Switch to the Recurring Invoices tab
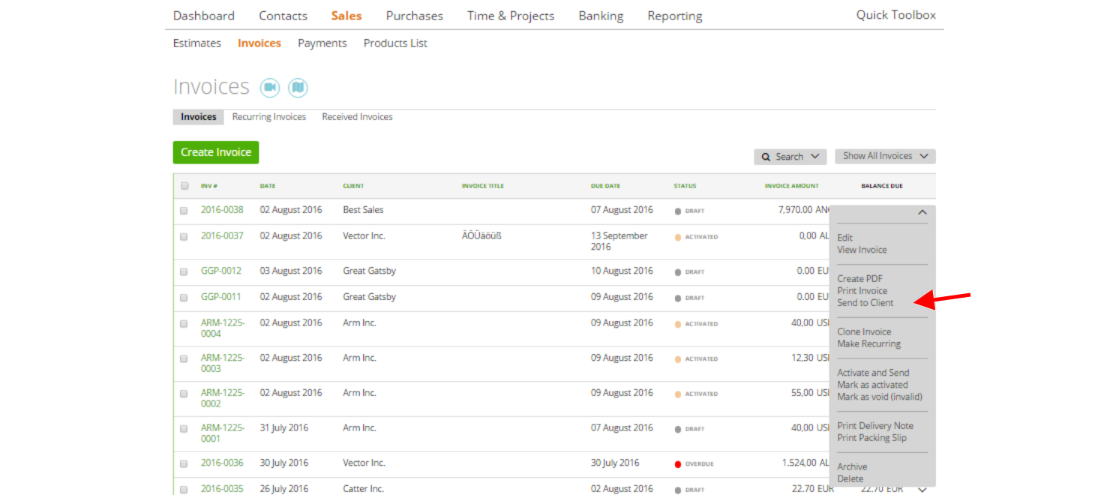Screen dimensions: 1104x495 269,117
